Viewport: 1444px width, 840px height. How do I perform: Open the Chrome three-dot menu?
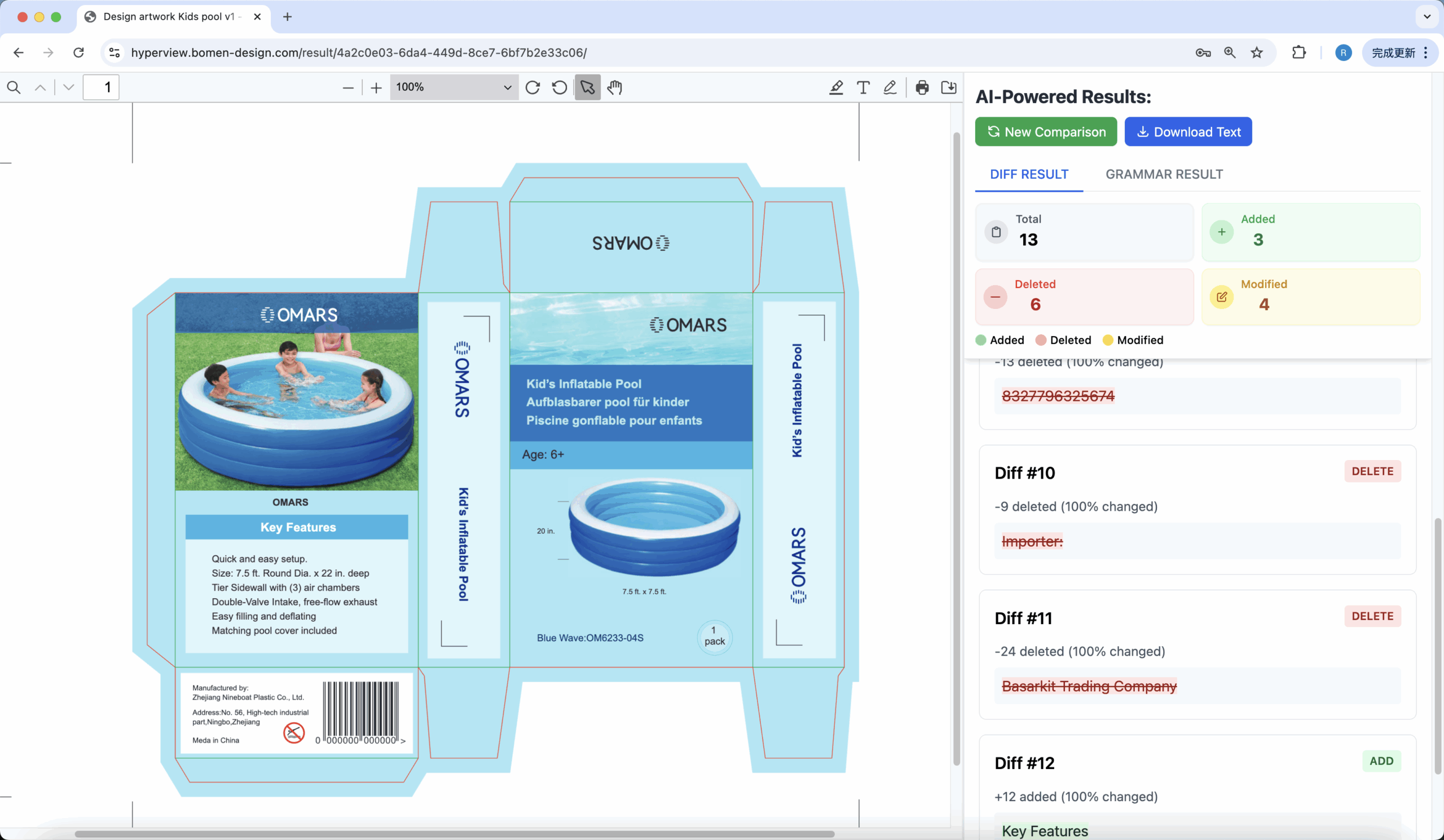coord(1425,52)
